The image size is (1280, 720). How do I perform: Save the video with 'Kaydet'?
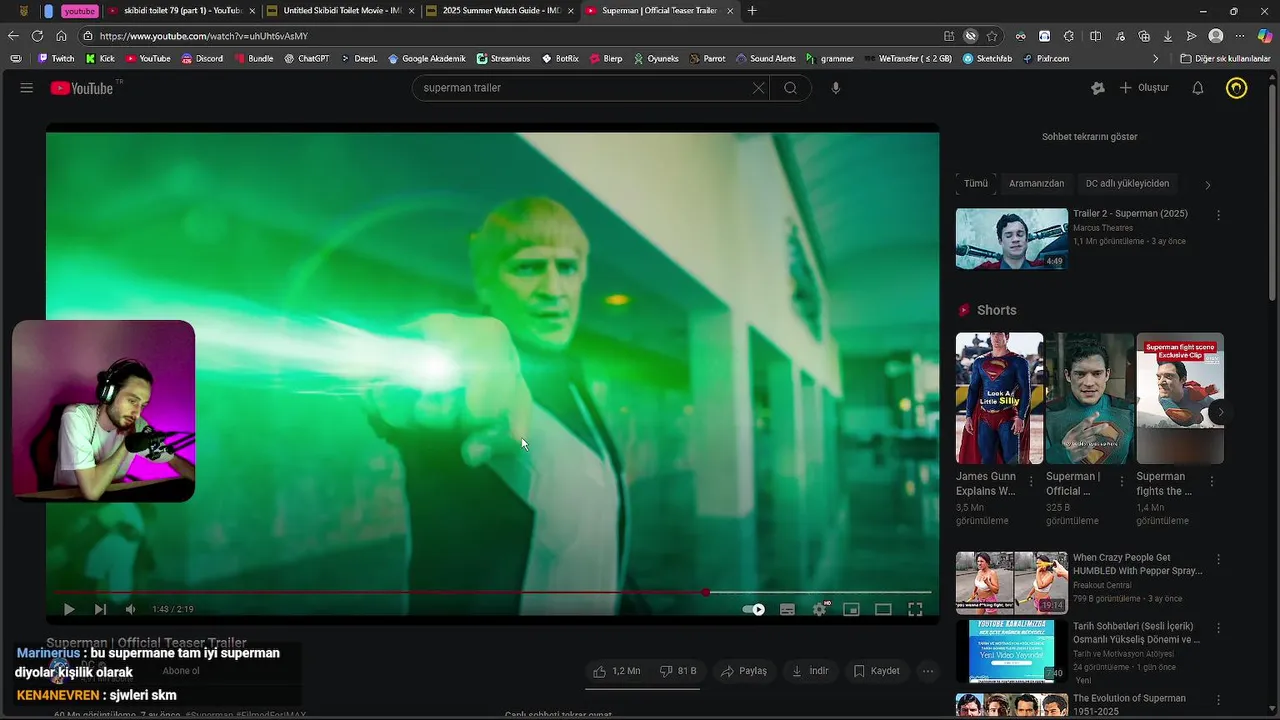pyautogui.click(x=877, y=671)
